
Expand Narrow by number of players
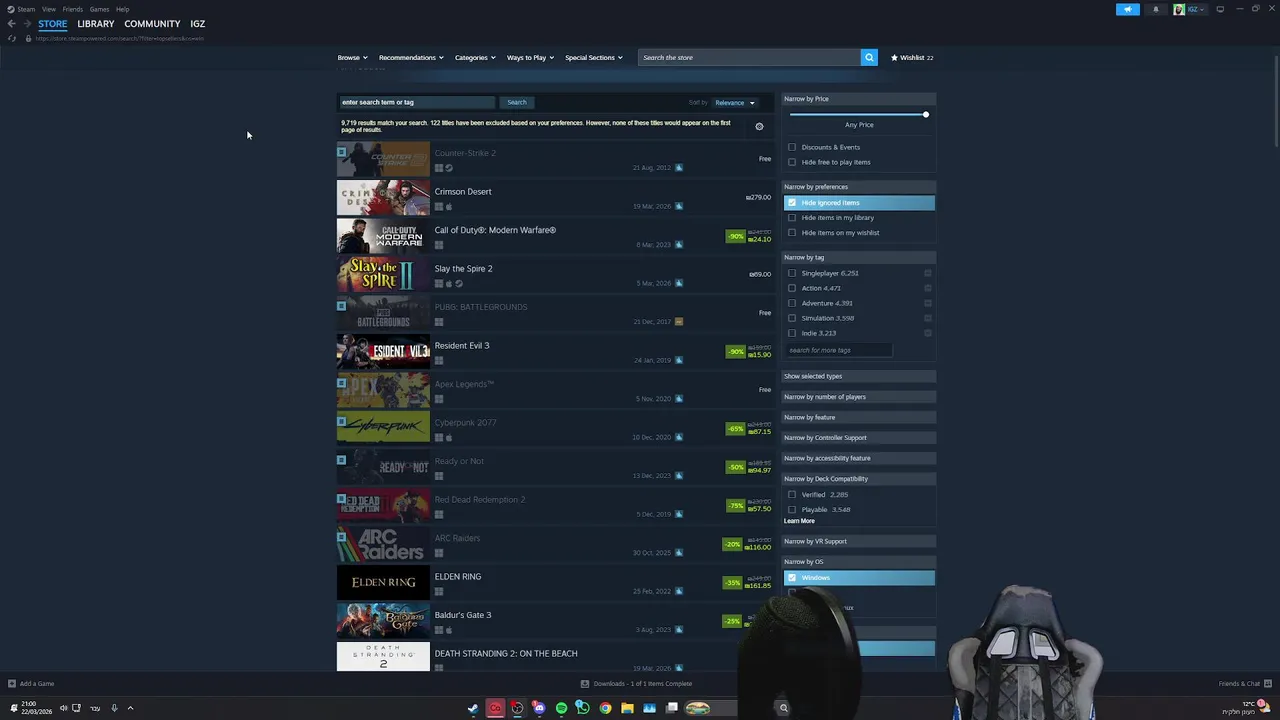[x=859, y=397]
